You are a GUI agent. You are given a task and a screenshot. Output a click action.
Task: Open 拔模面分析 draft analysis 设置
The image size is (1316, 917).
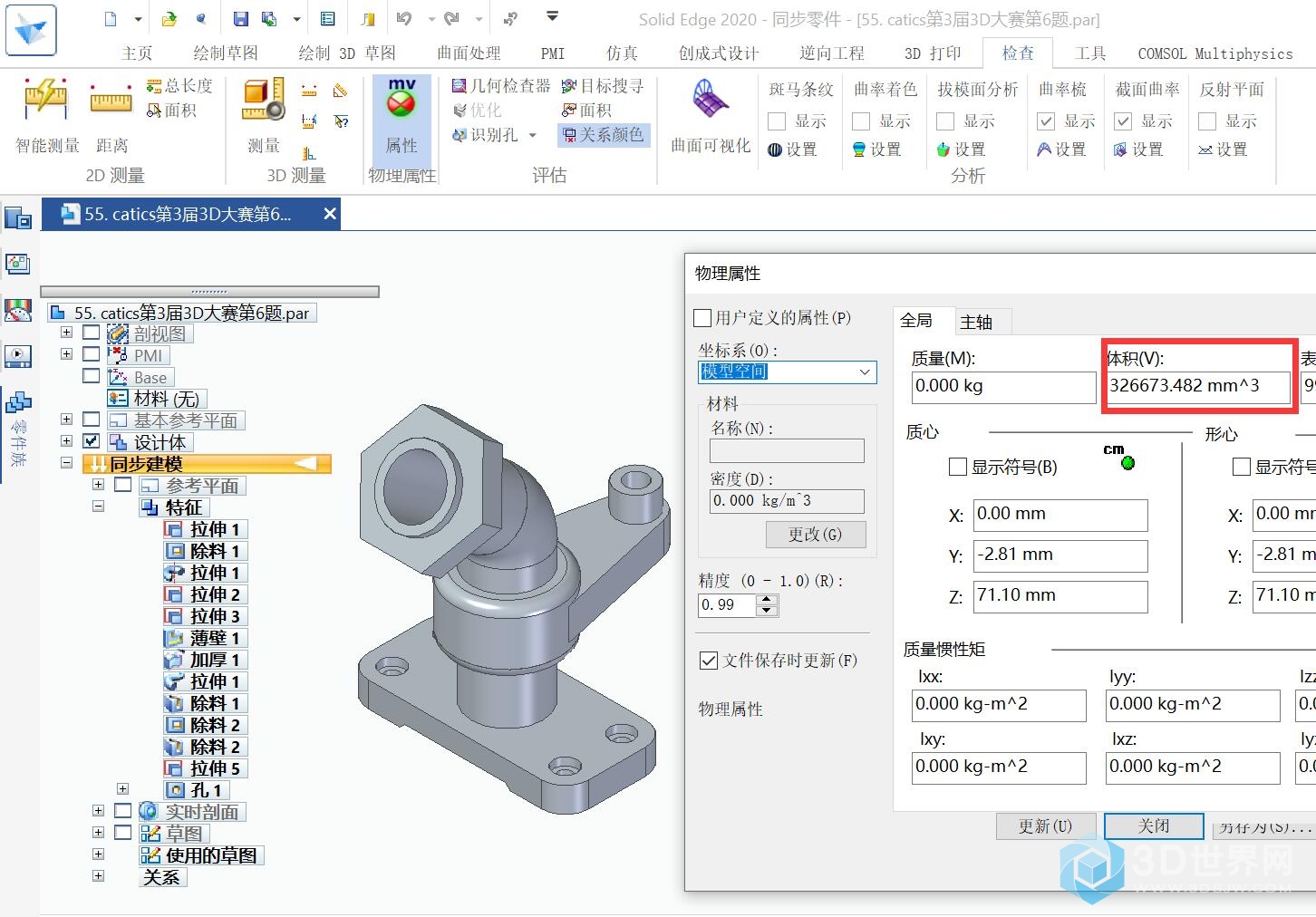tap(961, 150)
